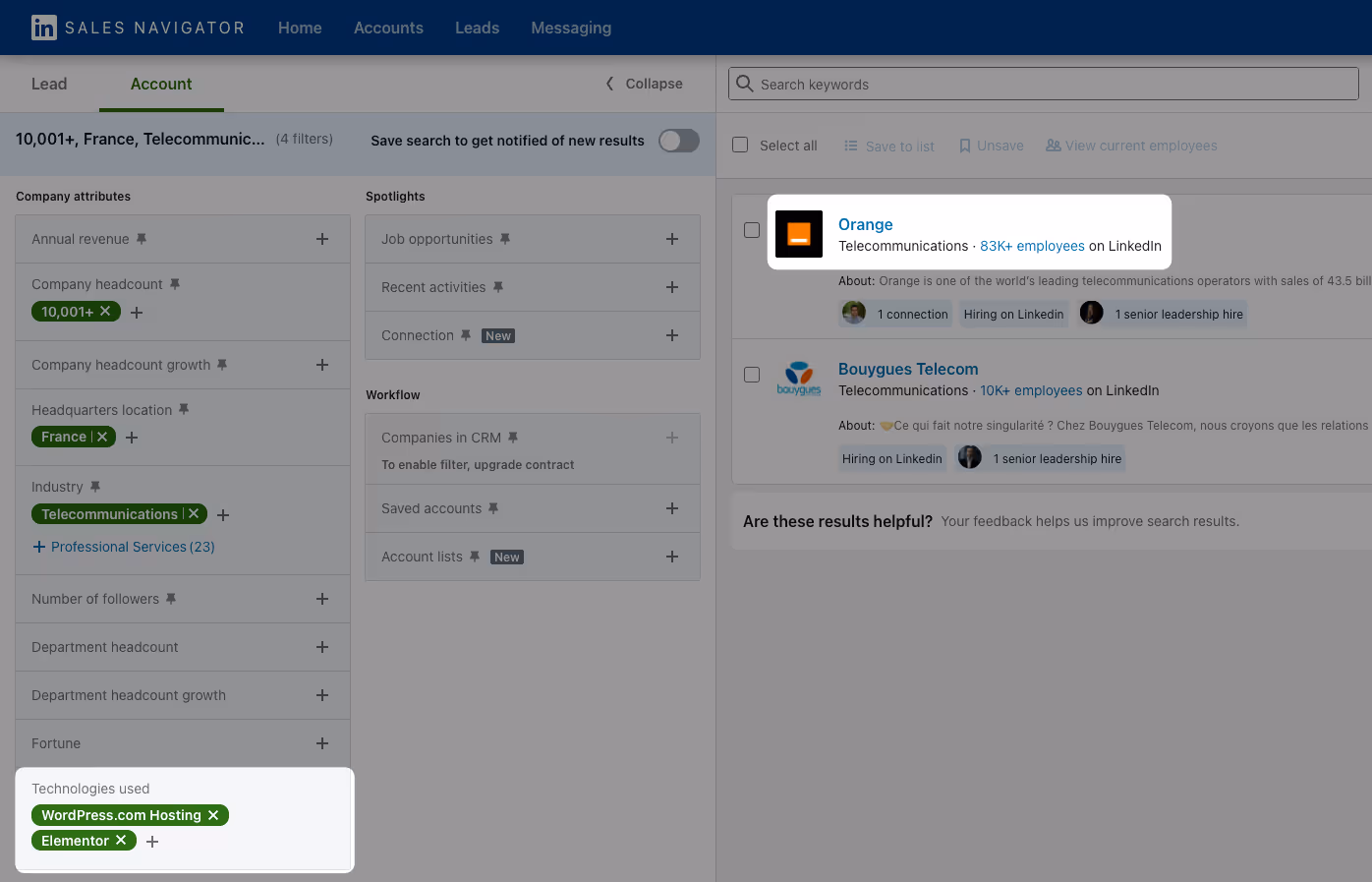
Task: Expand Department headcount growth filter
Action: [322, 695]
